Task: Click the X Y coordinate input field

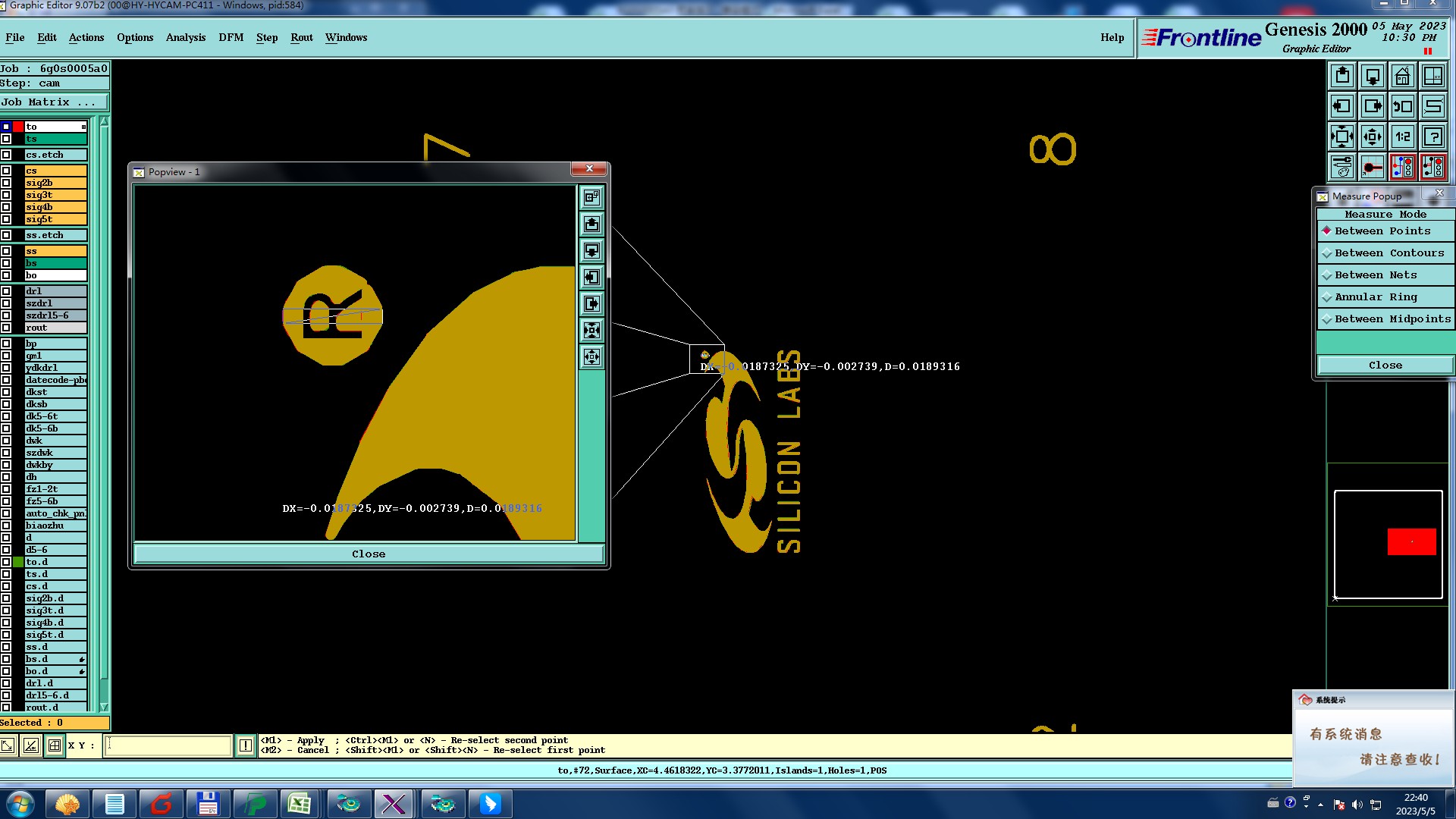Action: pyautogui.click(x=168, y=745)
